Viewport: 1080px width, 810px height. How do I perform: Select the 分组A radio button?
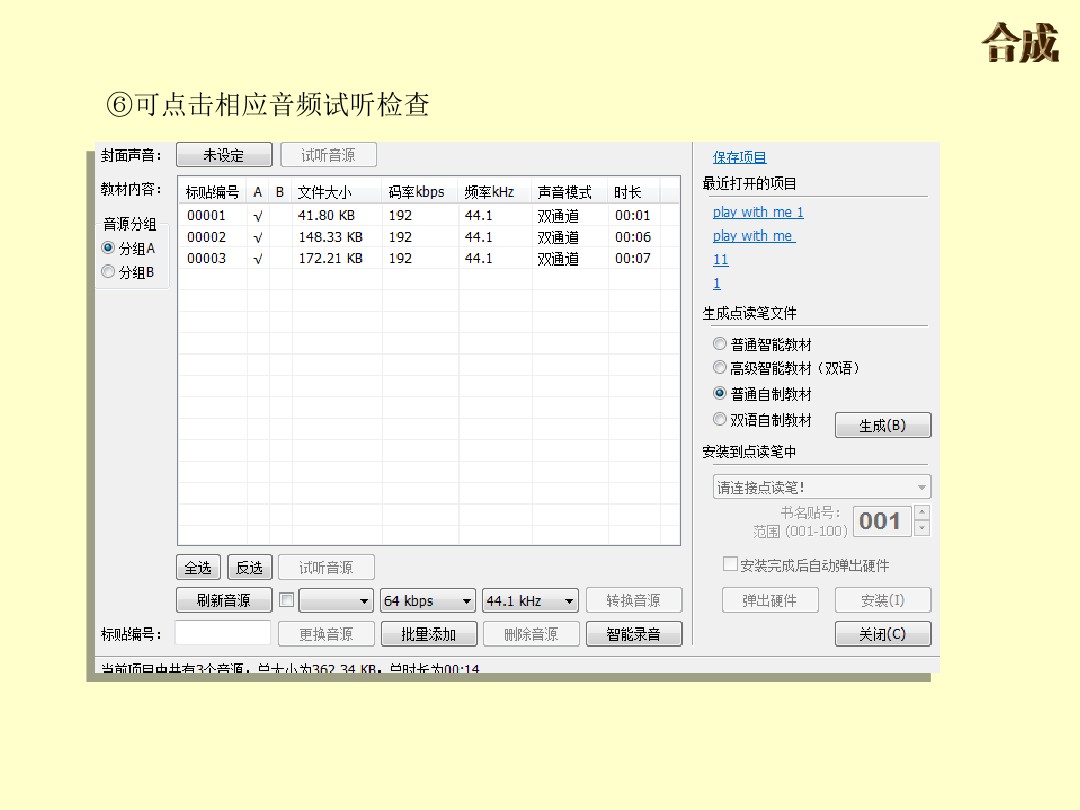(x=109, y=248)
